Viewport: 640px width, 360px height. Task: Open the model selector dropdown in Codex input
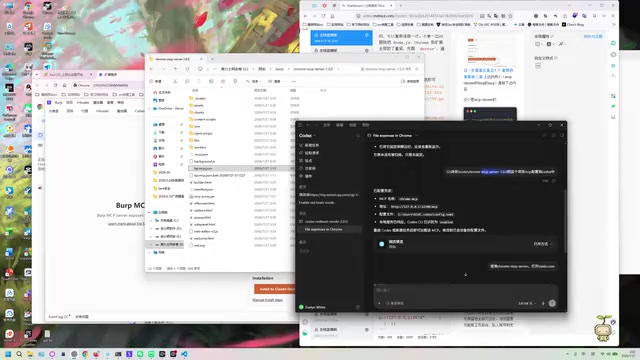tap(526, 303)
